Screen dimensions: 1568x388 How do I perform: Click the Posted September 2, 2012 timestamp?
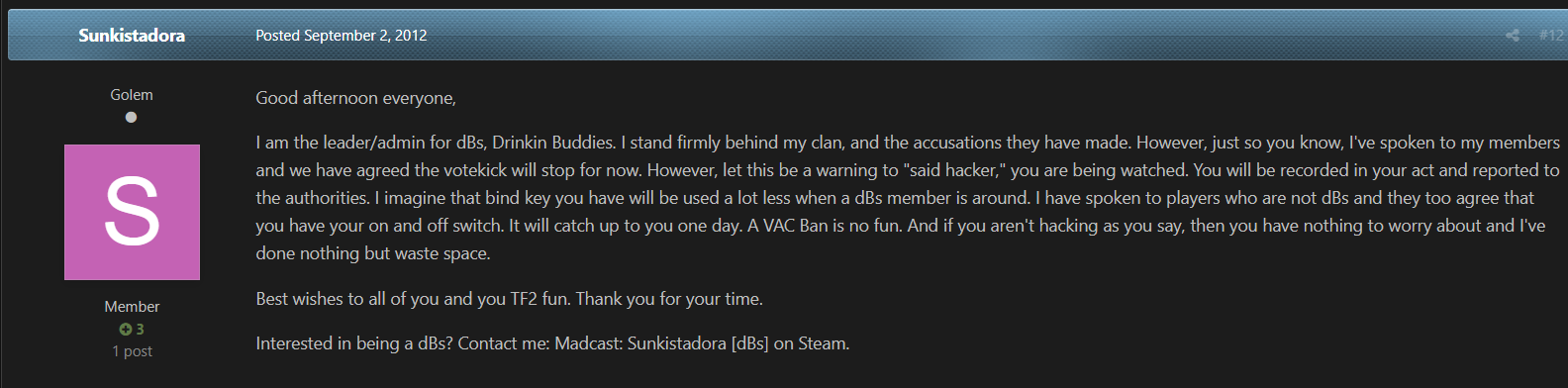coord(342,35)
